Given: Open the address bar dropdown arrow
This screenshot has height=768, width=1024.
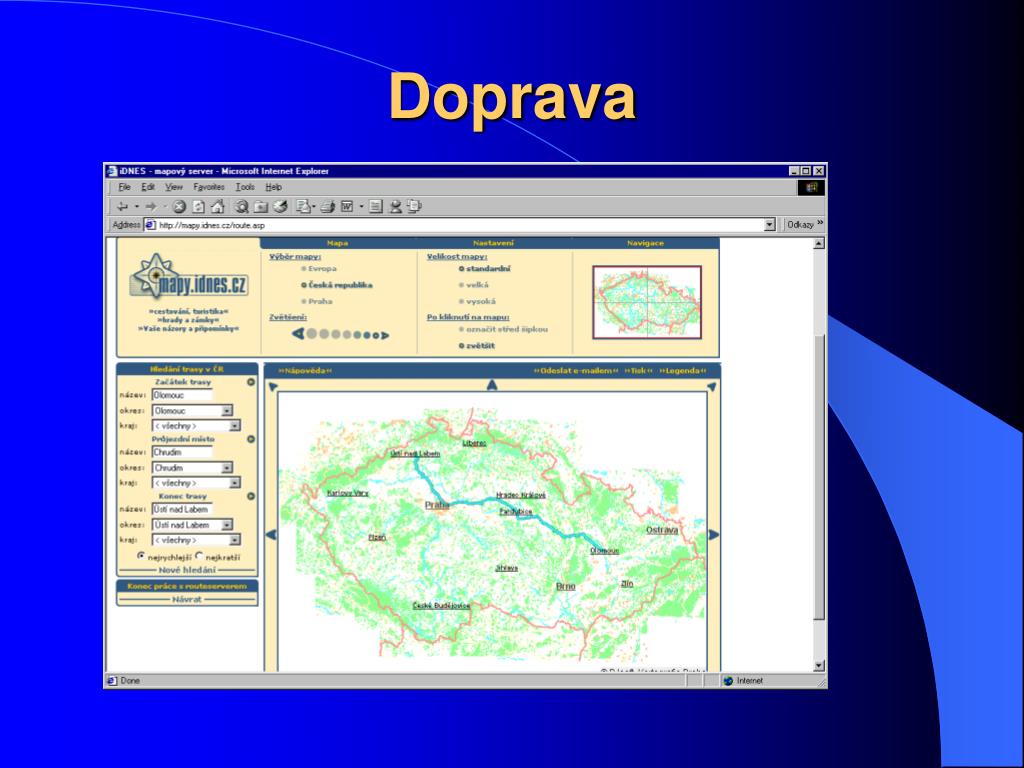Looking at the screenshot, I should (769, 225).
